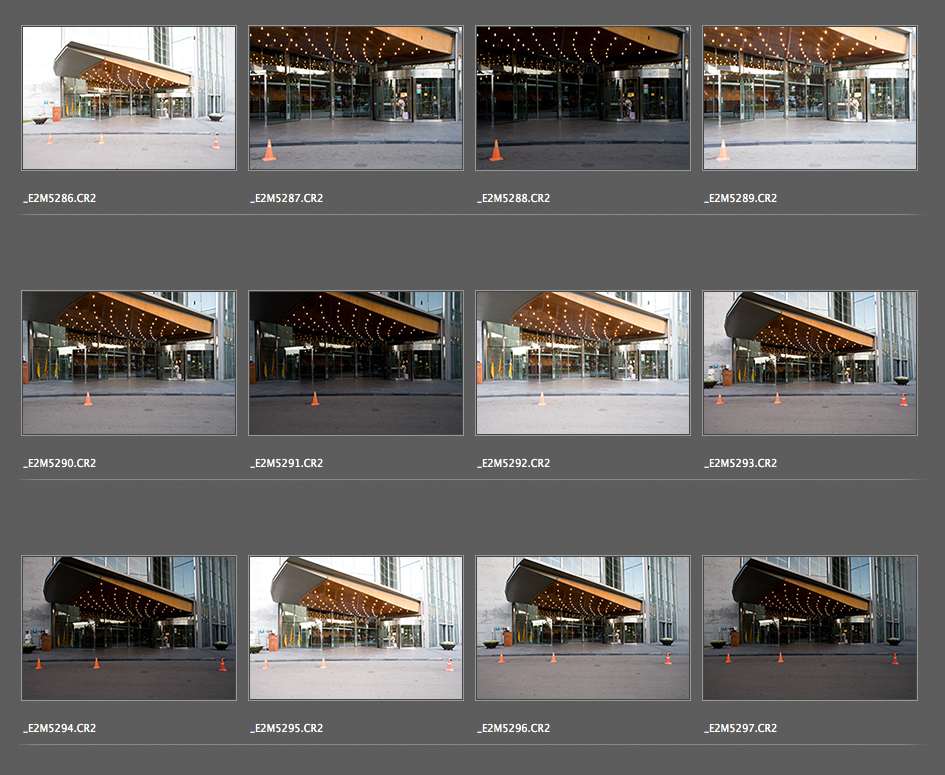Select the filename label _E2M5289.CR2
This screenshot has width=945, height=775.
[740, 199]
